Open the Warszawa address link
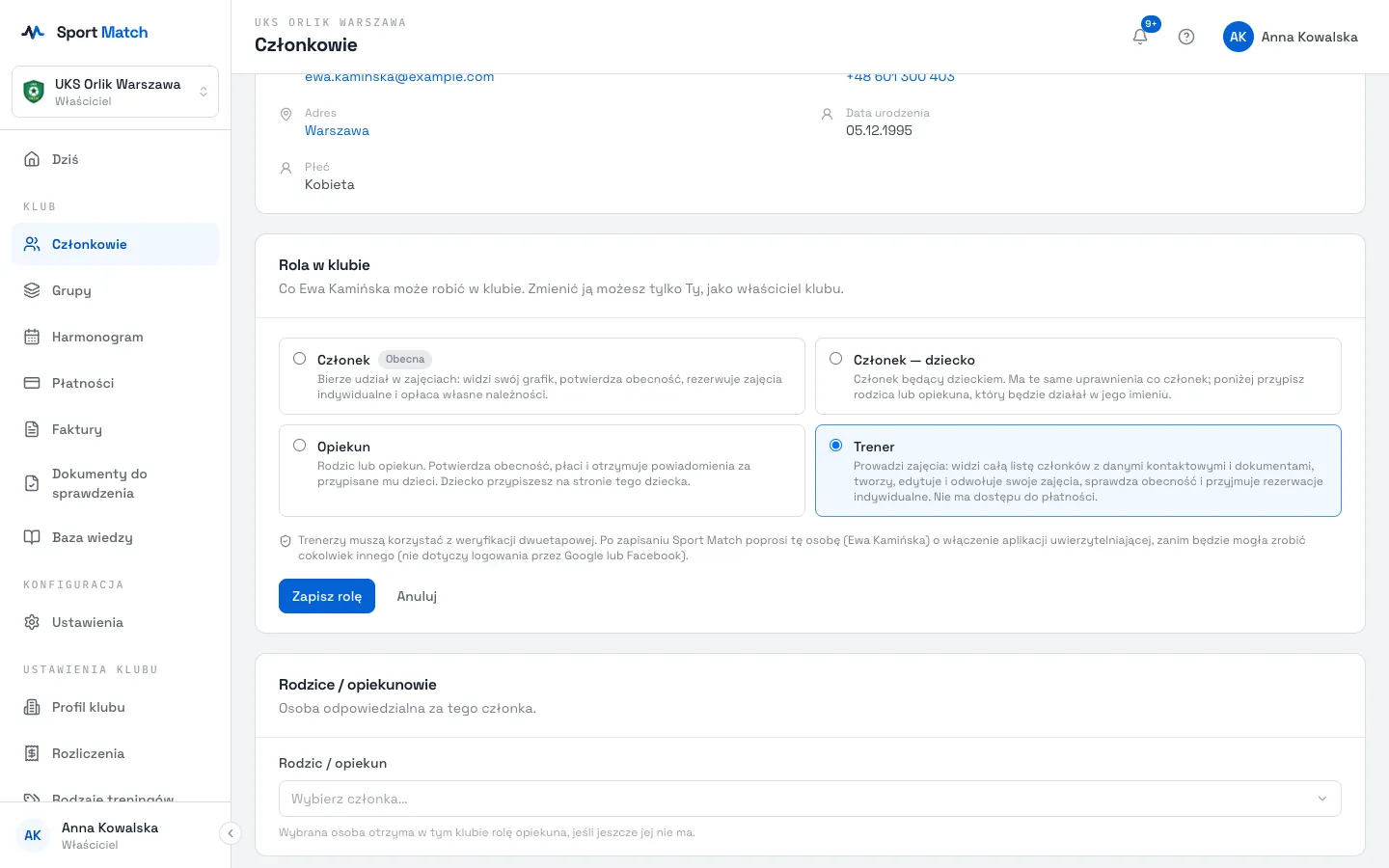1389x868 pixels. pos(337,130)
